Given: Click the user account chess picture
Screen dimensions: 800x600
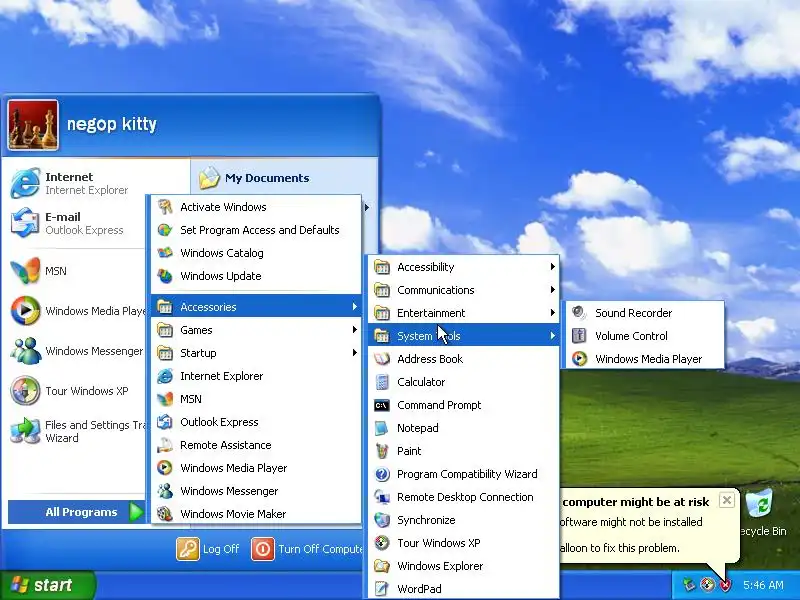Looking at the screenshot, I should [x=33, y=125].
